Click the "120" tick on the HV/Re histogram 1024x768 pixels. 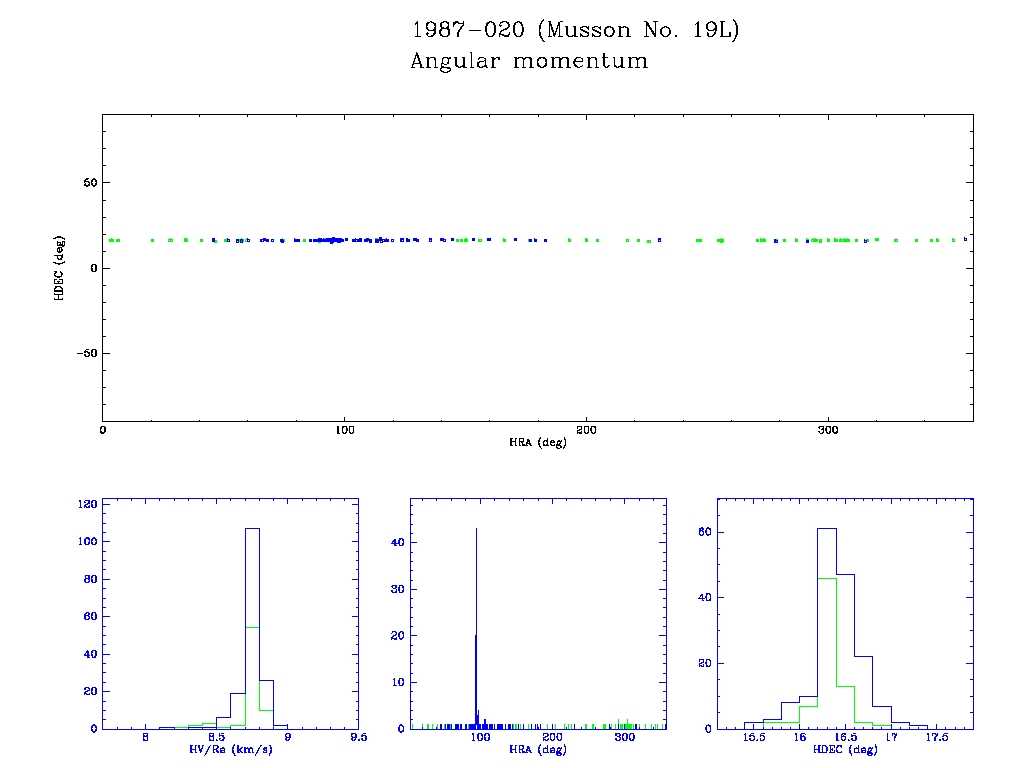[88, 504]
